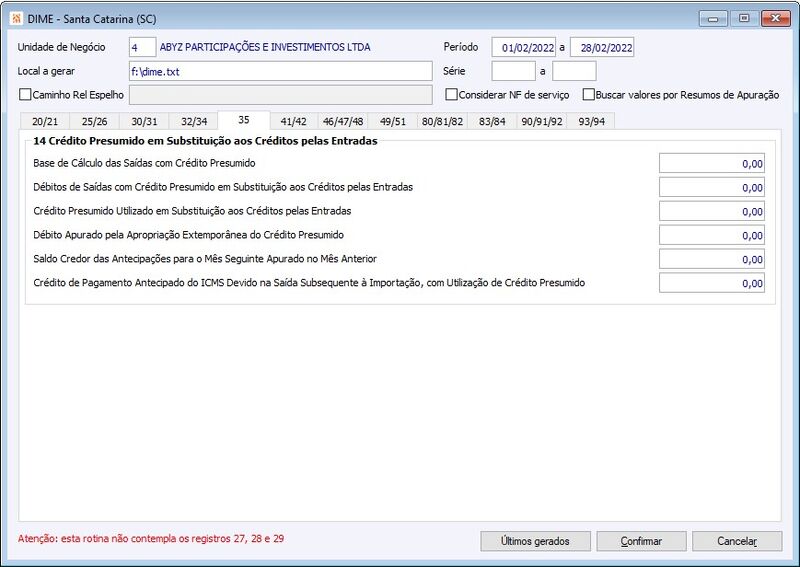800x567 pixels.
Task: Click the Unidade de Negócio label
Action: 61,47
